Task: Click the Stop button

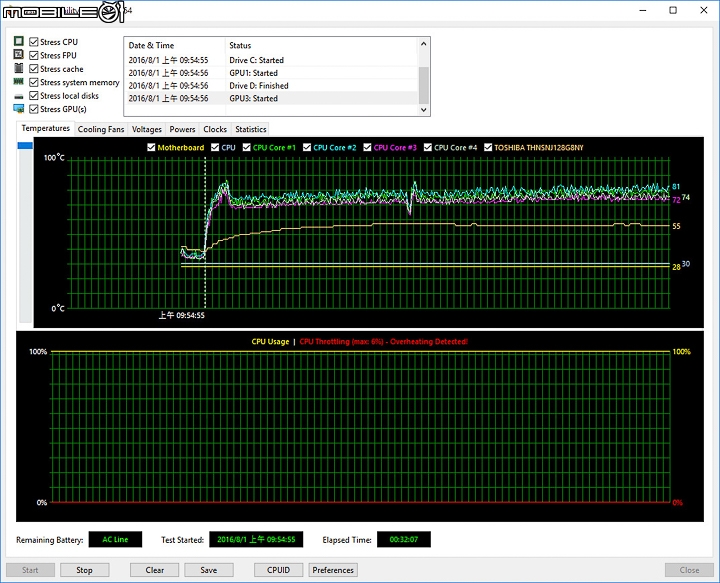Action: pos(84,570)
